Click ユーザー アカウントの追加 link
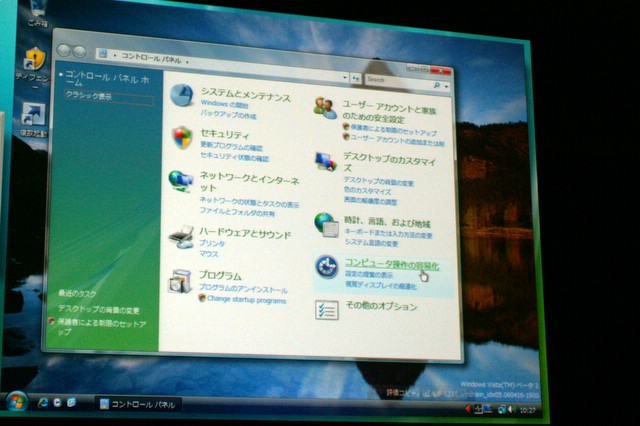 (398, 141)
